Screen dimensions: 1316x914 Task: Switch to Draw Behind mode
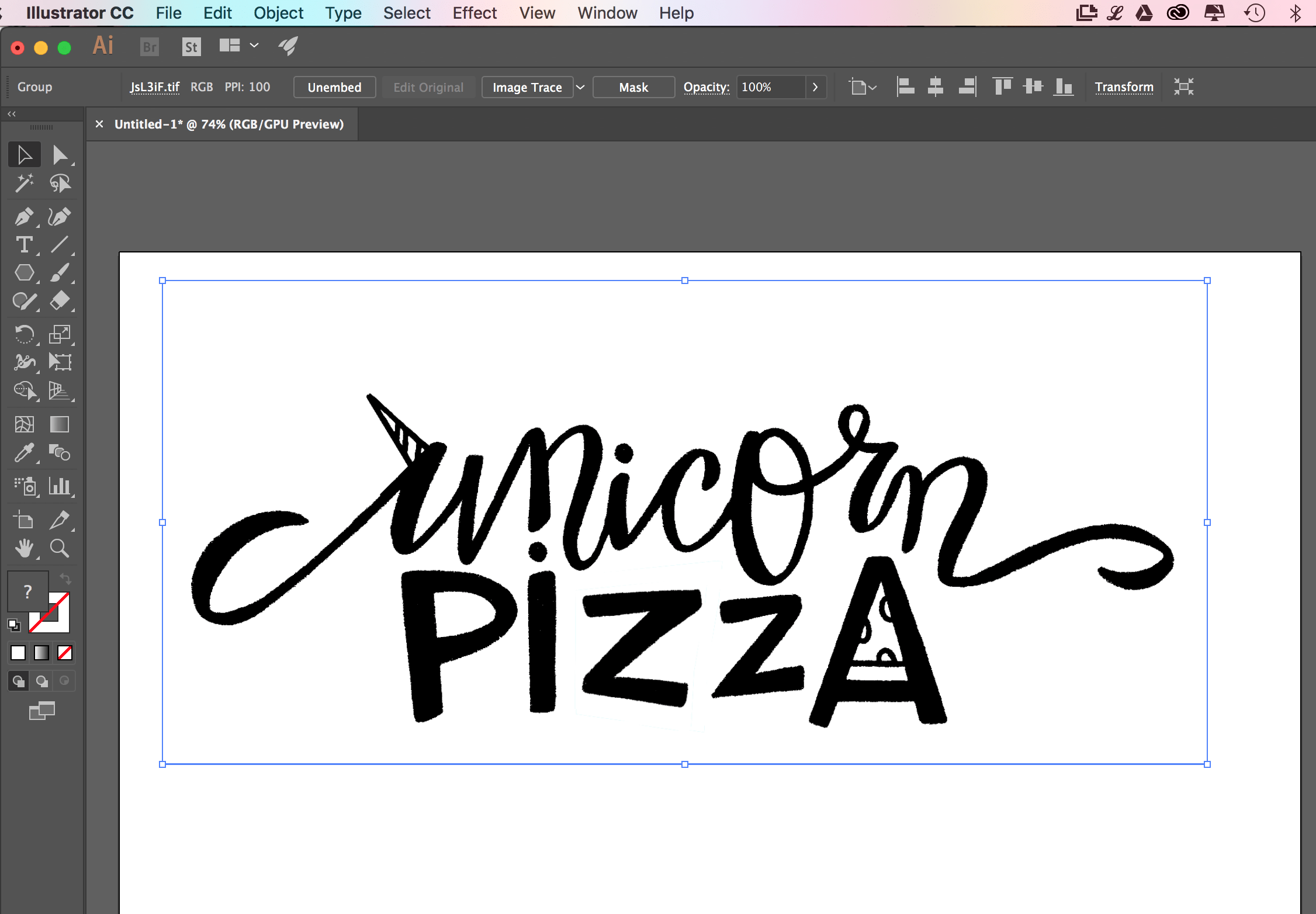(41, 681)
